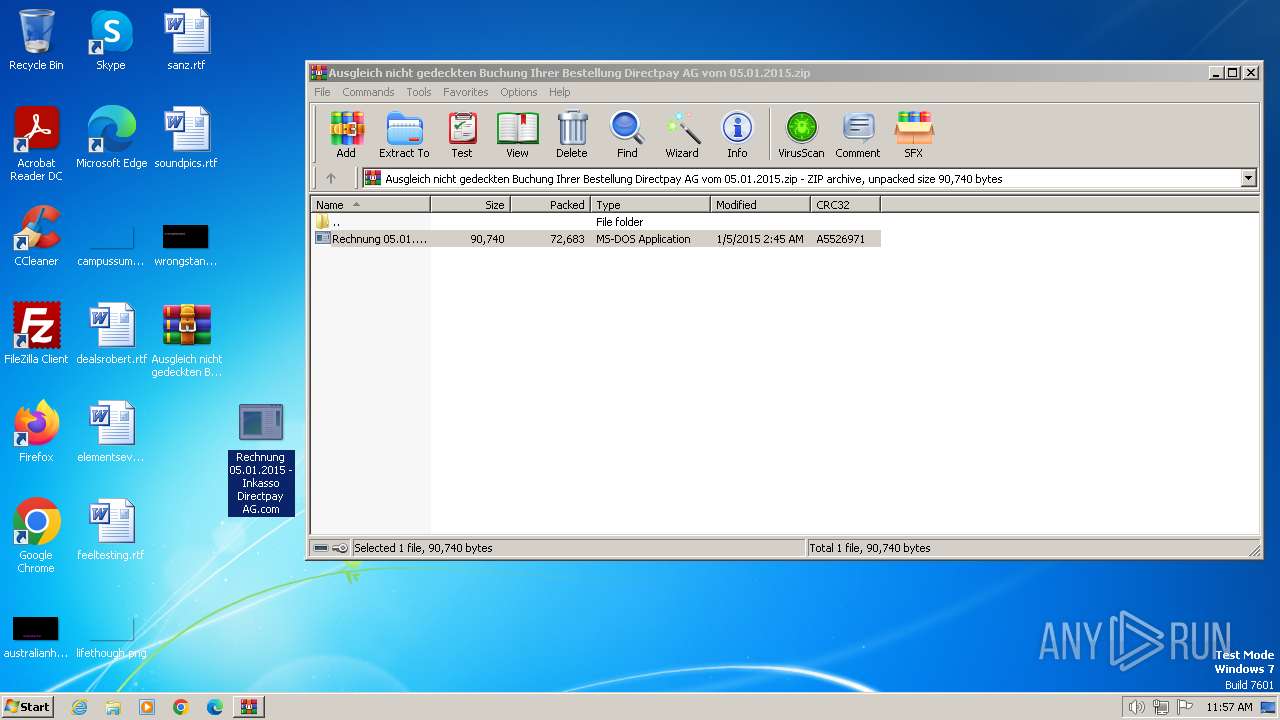This screenshot has width=1280, height=720.
Task: Sort by Modified column header
Action: click(760, 205)
